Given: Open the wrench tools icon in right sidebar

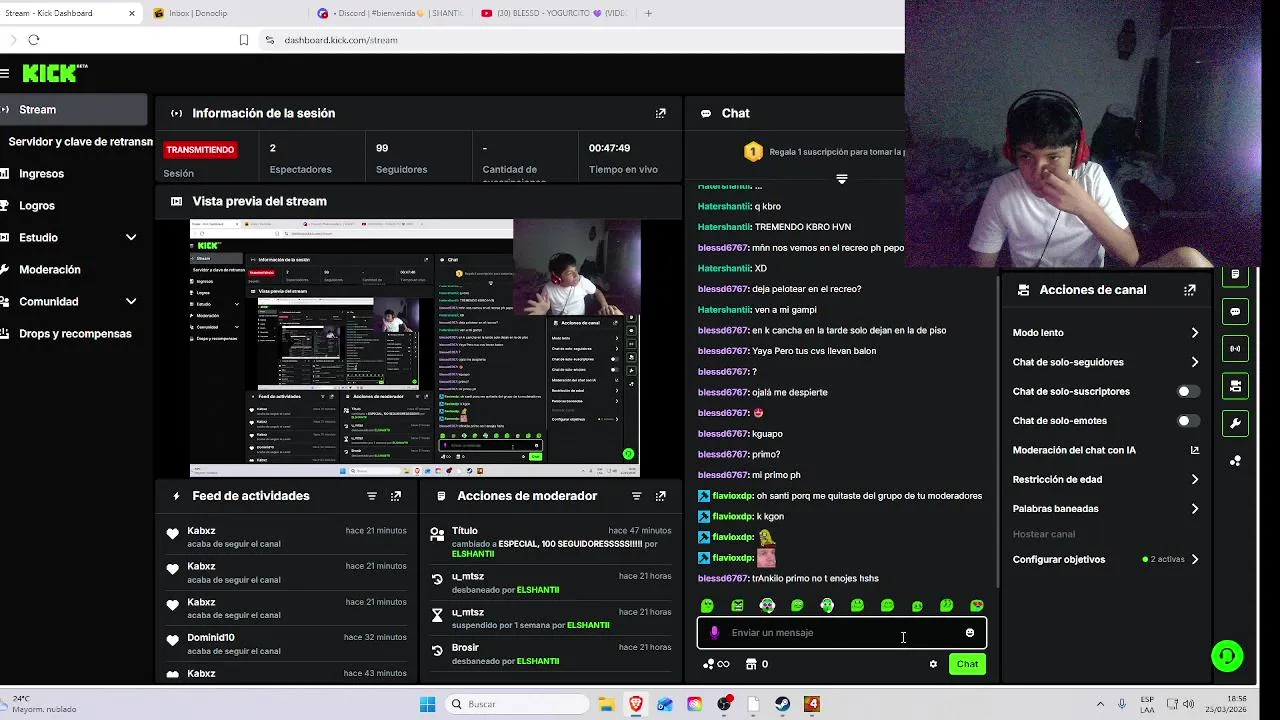Looking at the screenshot, I should pos(1235,423).
